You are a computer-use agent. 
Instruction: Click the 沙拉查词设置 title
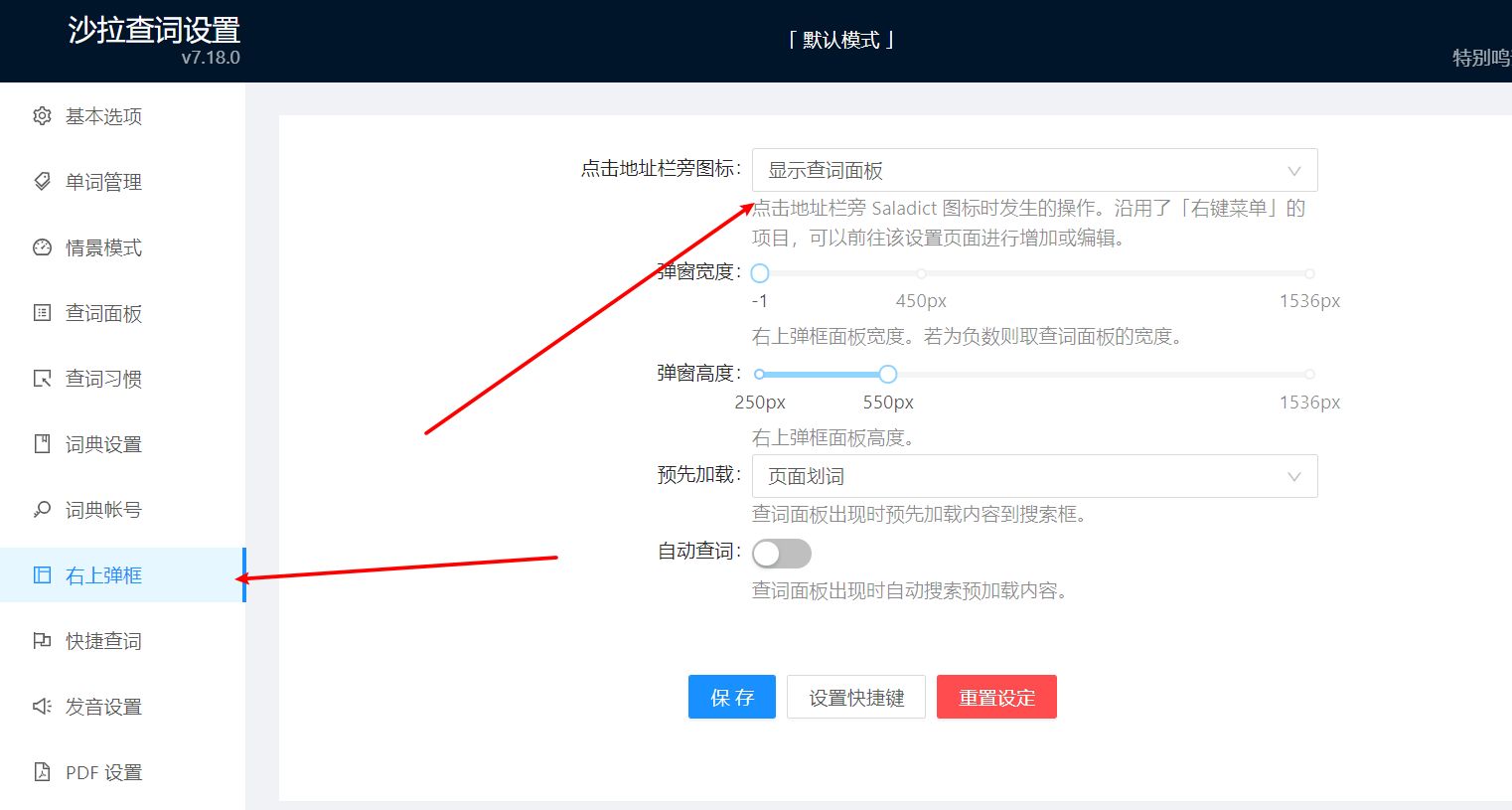[154, 29]
